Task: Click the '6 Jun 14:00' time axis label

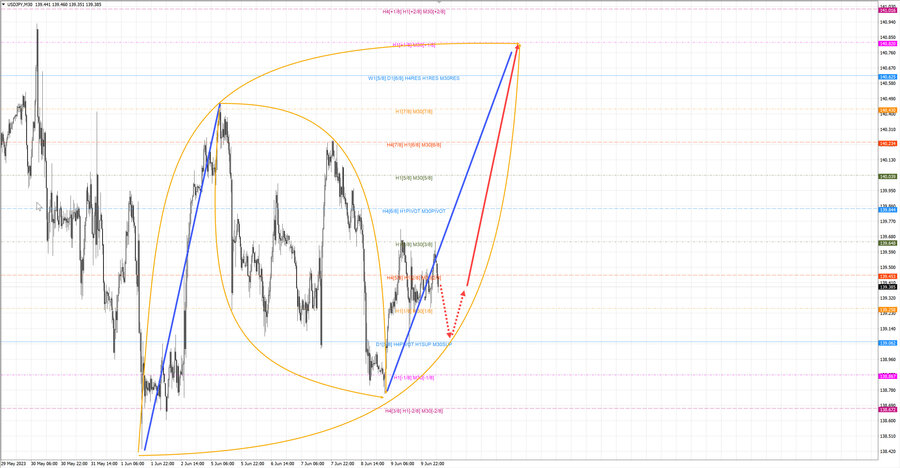Action: [x=282, y=463]
